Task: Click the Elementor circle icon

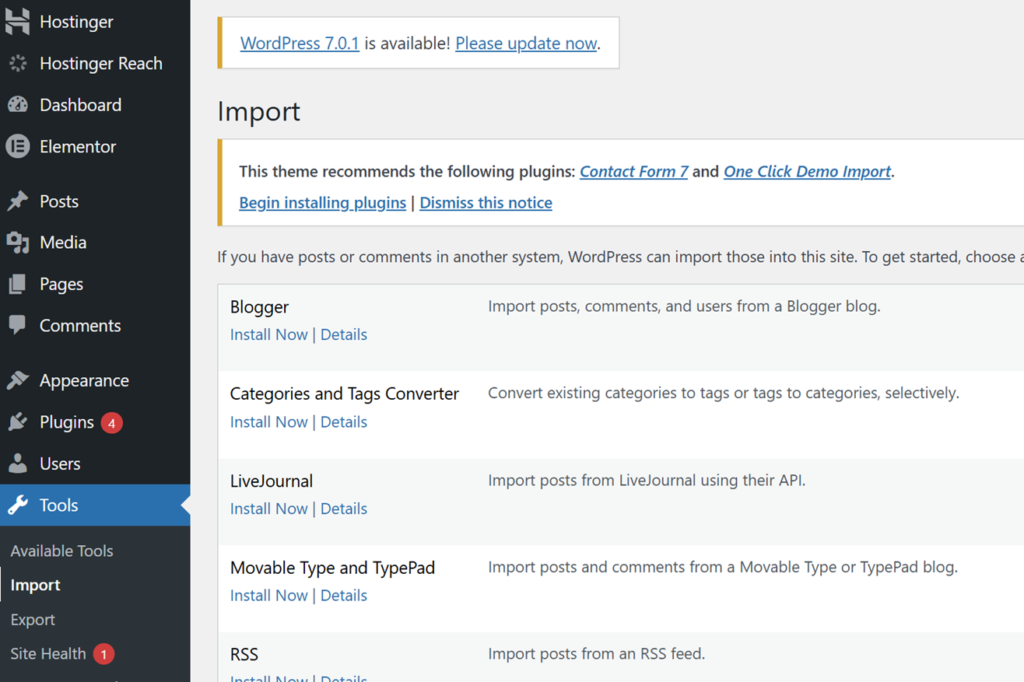Action: point(18,146)
